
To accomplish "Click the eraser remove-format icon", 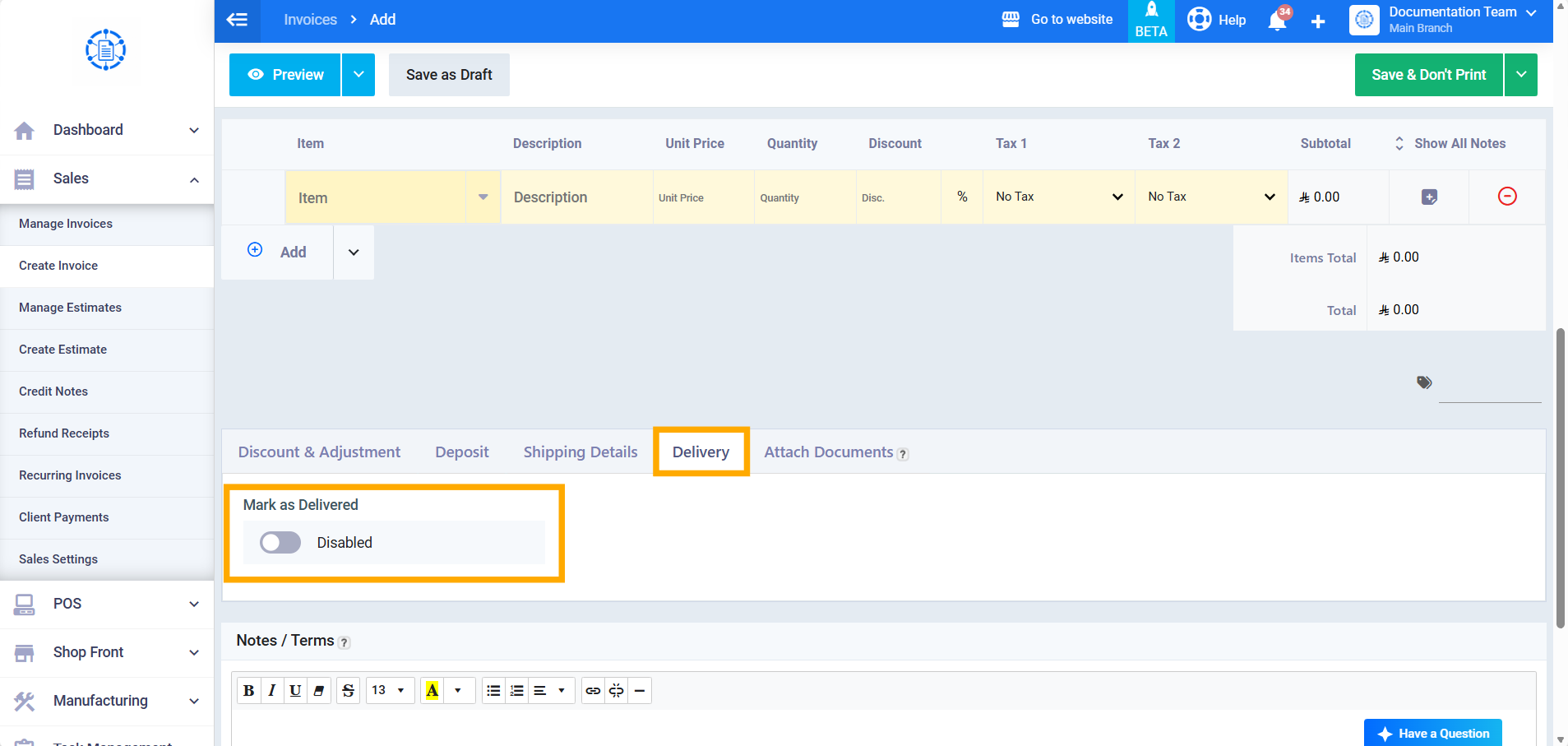I will coord(319,691).
